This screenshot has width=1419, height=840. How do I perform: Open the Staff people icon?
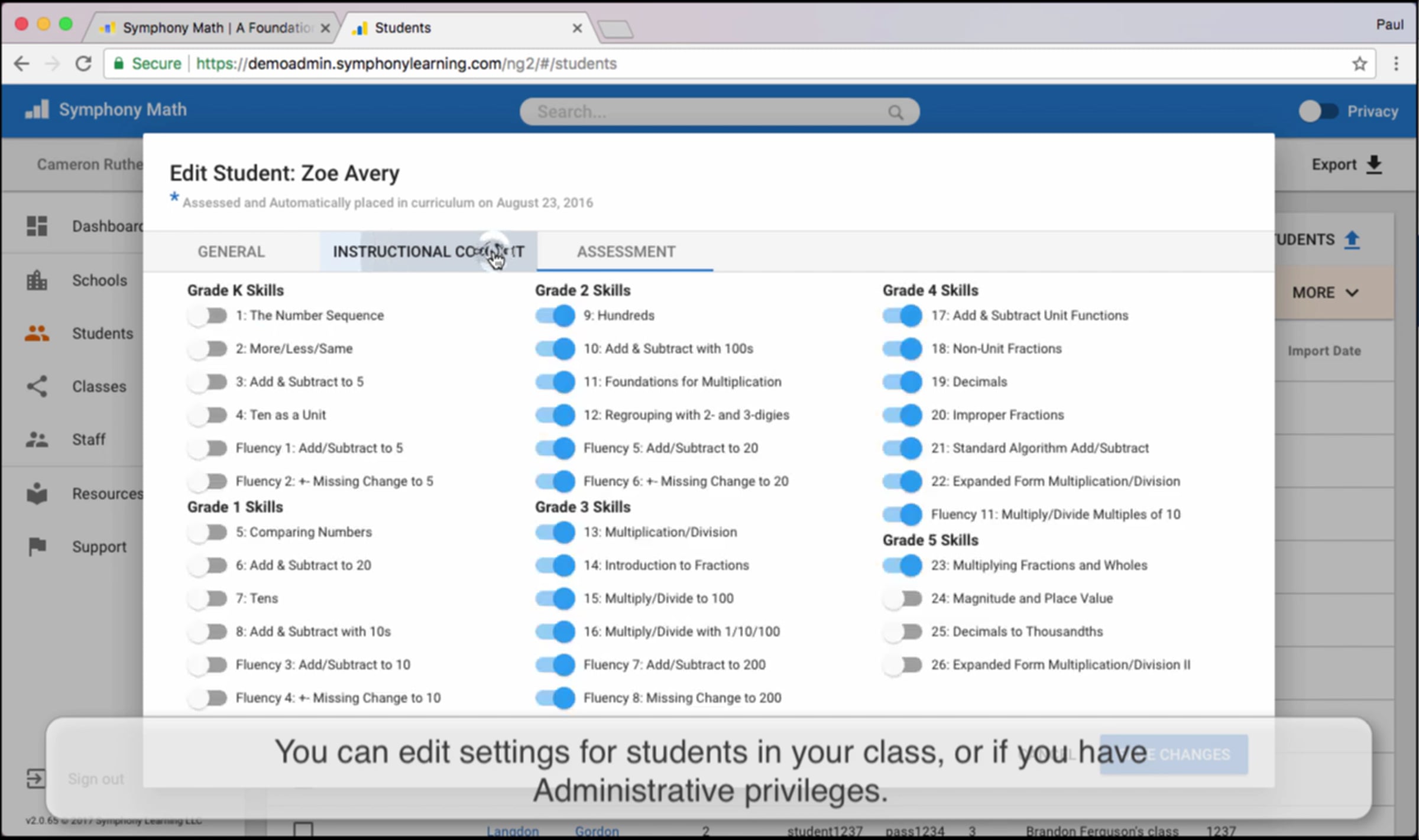coord(37,440)
